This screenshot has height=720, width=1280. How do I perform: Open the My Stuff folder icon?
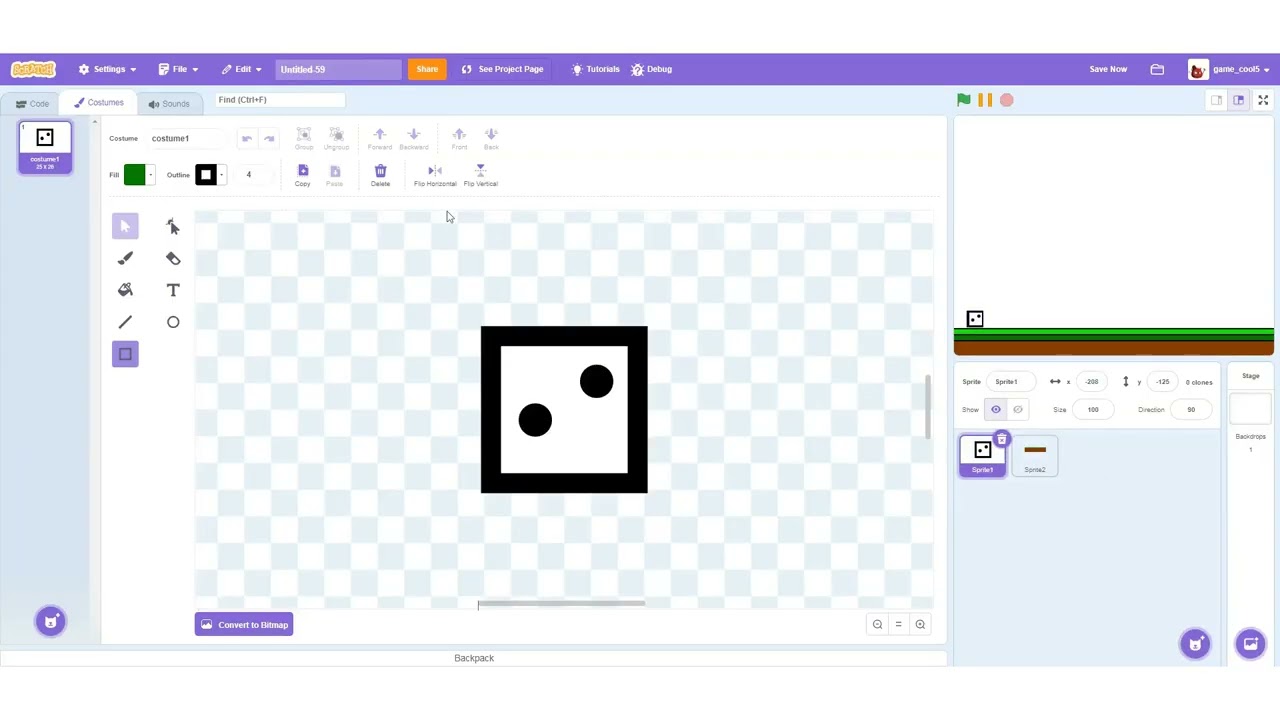tap(1157, 69)
